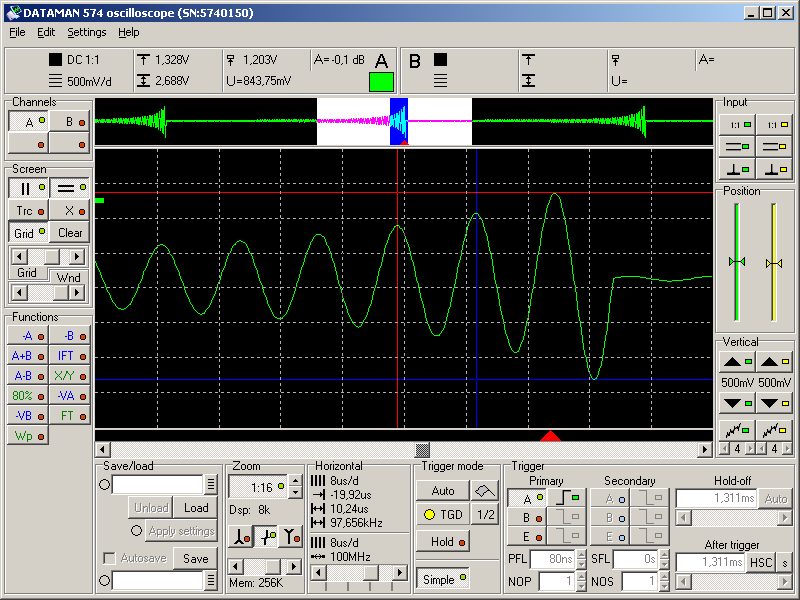Image resolution: width=800 pixels, height=600 pixels.
Task: Click the green channel A 1:1 probe button
Action: [737, 124]
